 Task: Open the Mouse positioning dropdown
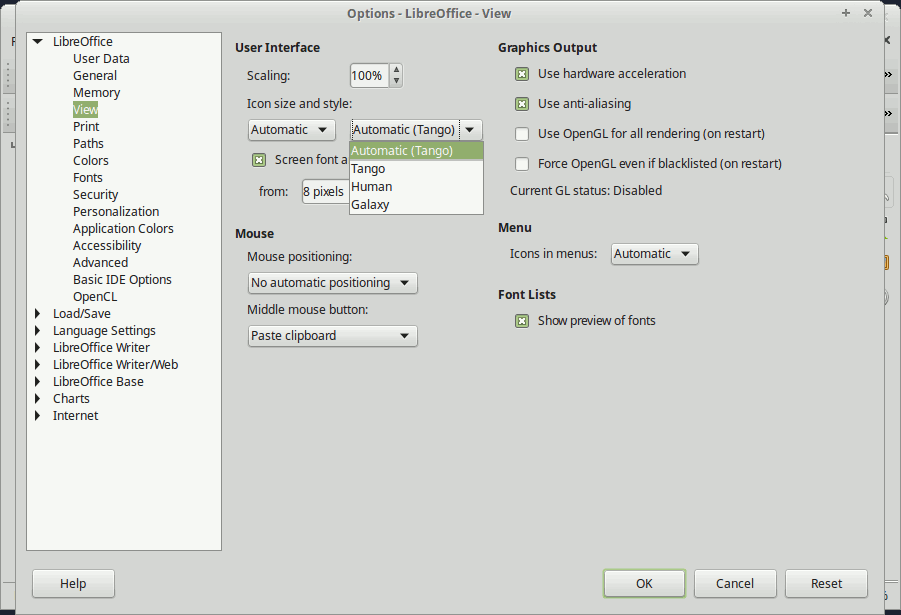pyautogui.click(x=332, y=283)
